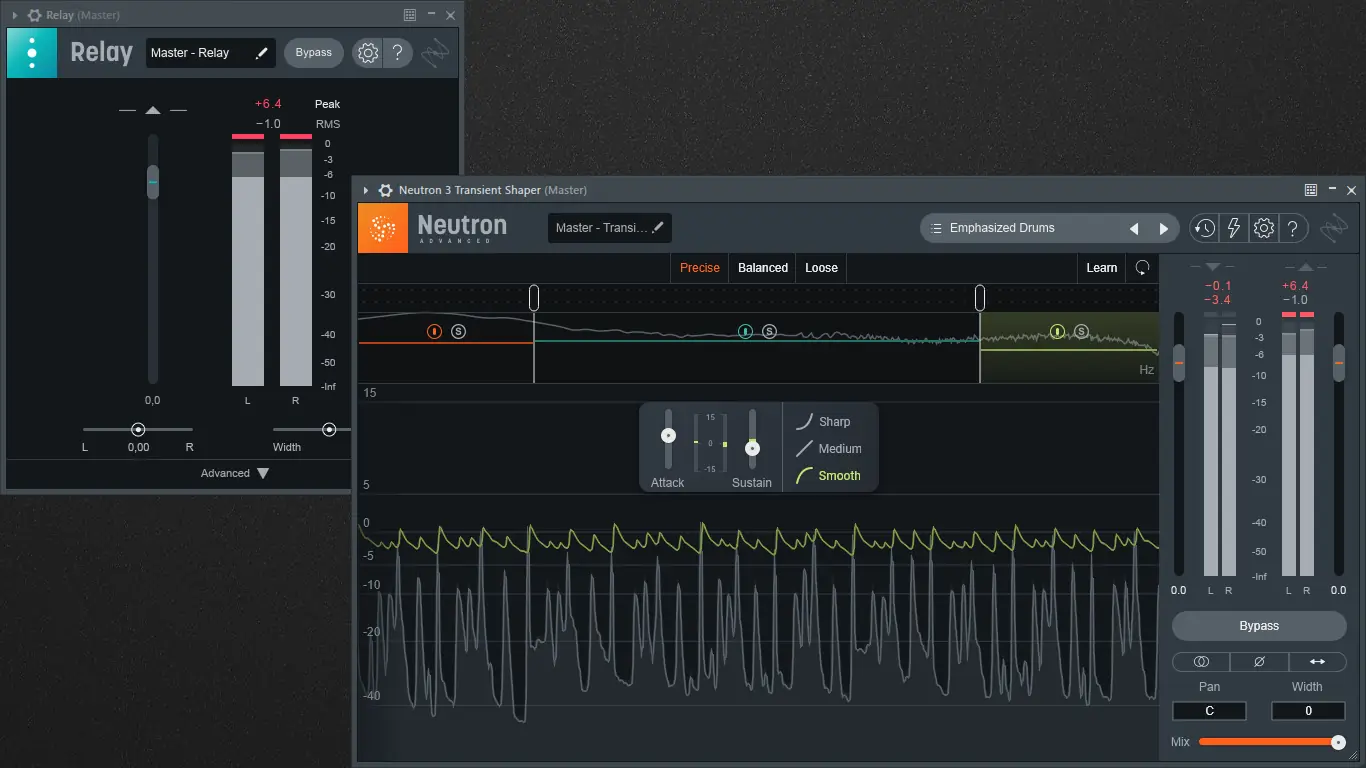This screenshot has width=1366, height=768.
Task: Click the Relay Width slider knob
Action: click(x=329, y=429)
